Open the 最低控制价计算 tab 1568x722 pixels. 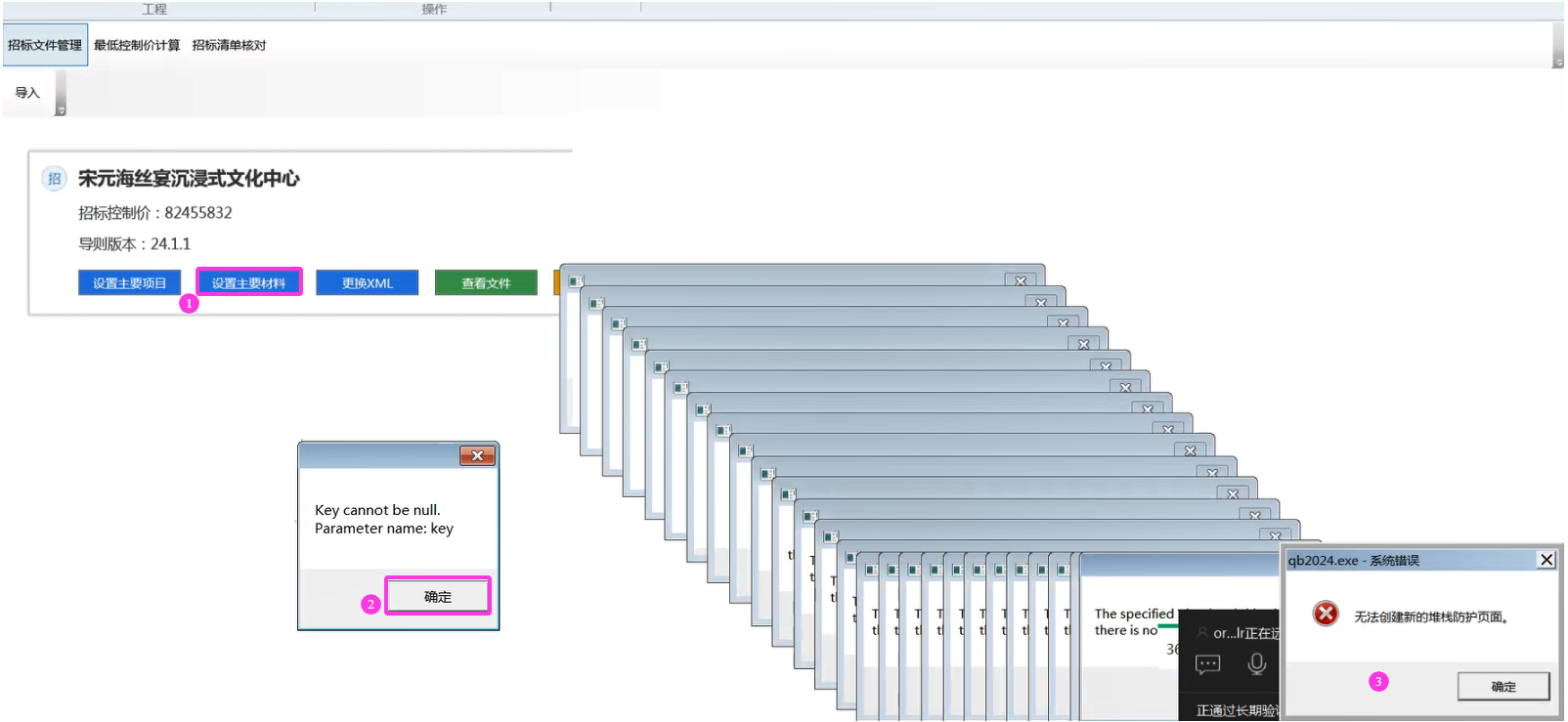[137, 45]
